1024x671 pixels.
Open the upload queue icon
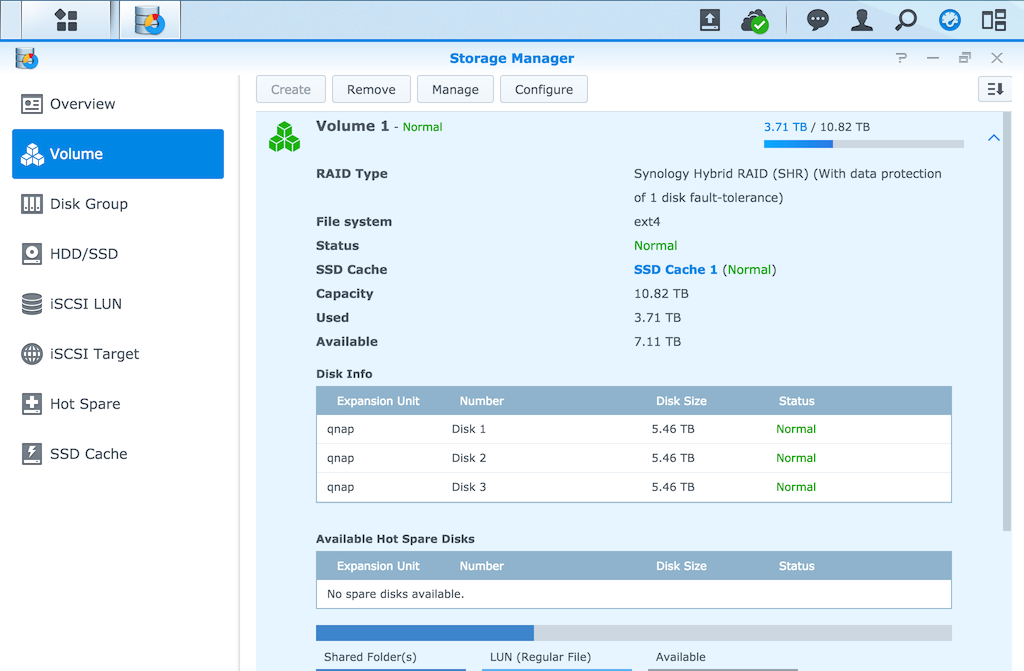[710, 20]
